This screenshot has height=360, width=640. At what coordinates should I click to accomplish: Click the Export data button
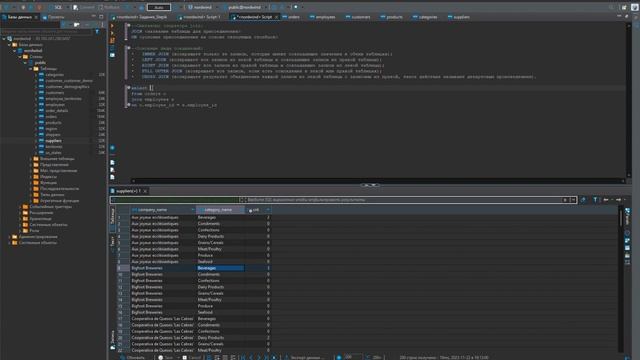pos(304,357)
